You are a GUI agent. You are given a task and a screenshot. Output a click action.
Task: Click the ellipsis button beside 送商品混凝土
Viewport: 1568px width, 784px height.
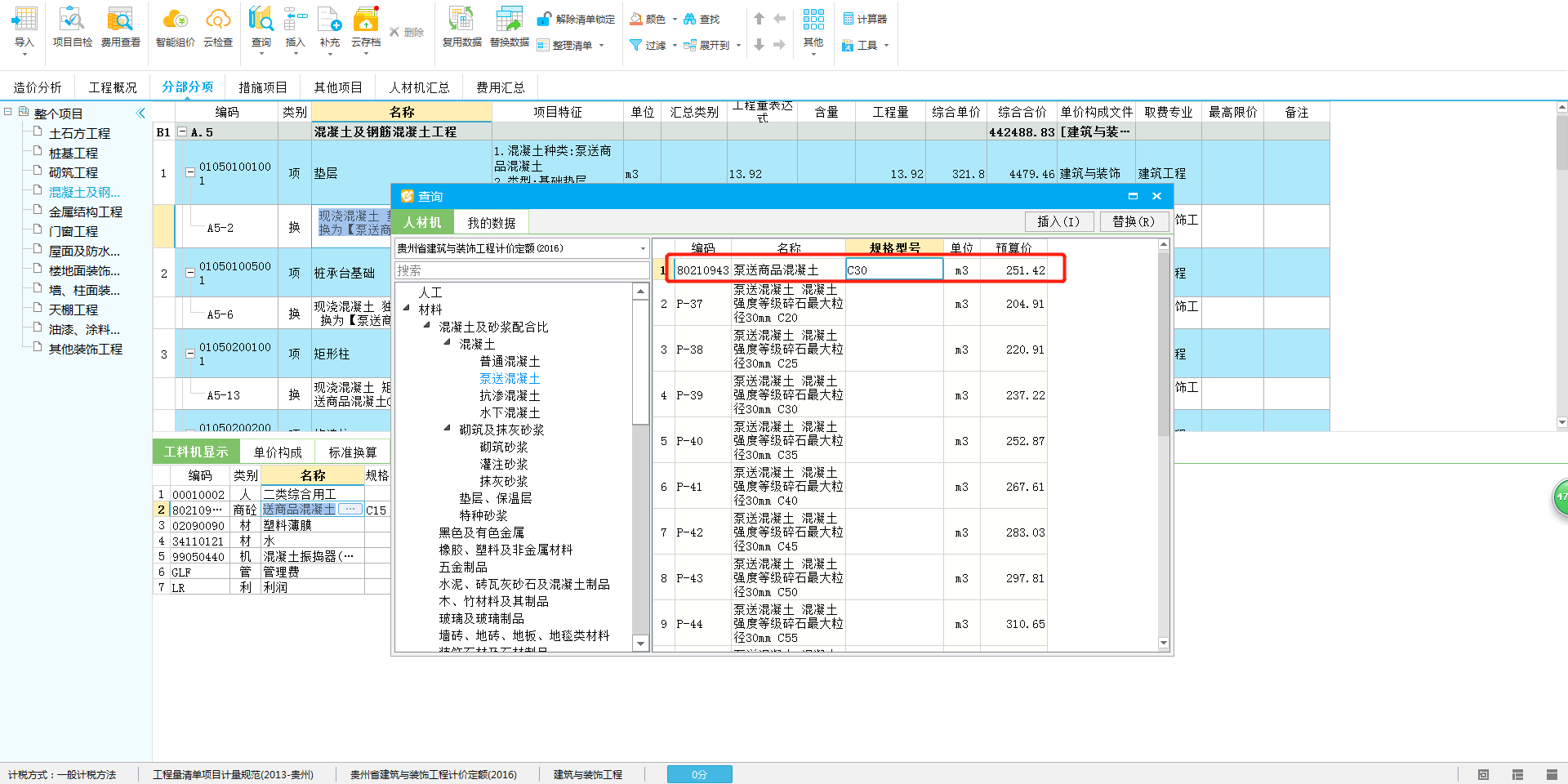350,509
